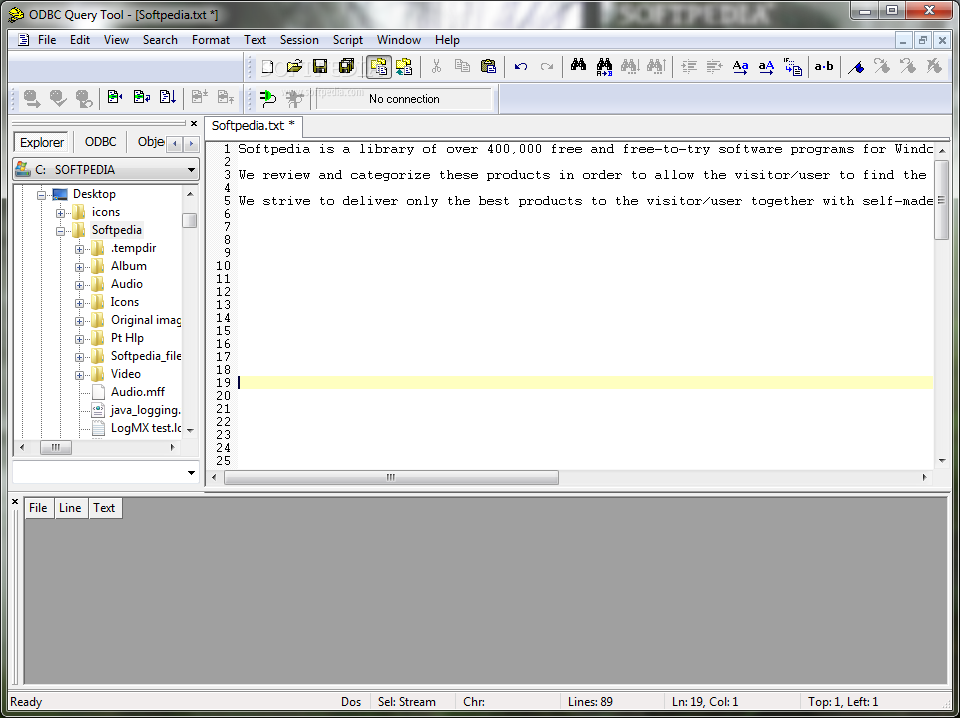Viewport: 960px width, 718px height.
Task: Click the file tree vertical scrollbar thumb
Action: pos(190,220)
